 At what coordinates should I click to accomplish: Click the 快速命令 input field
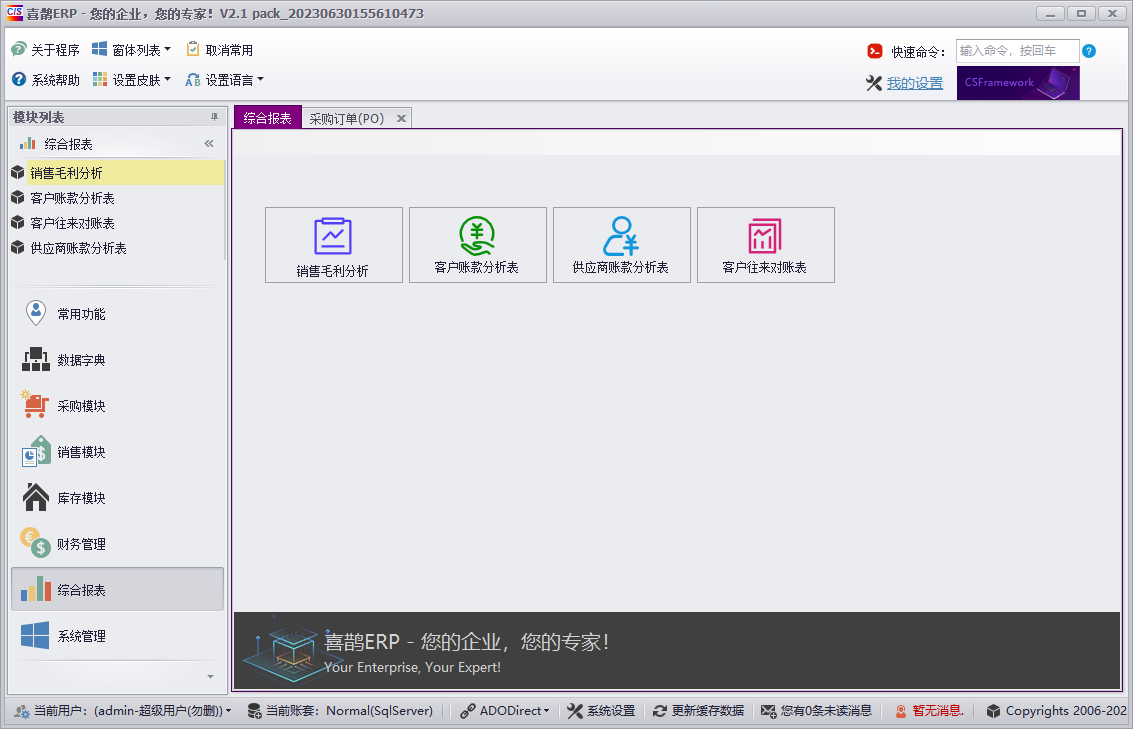click(1018, 50)
